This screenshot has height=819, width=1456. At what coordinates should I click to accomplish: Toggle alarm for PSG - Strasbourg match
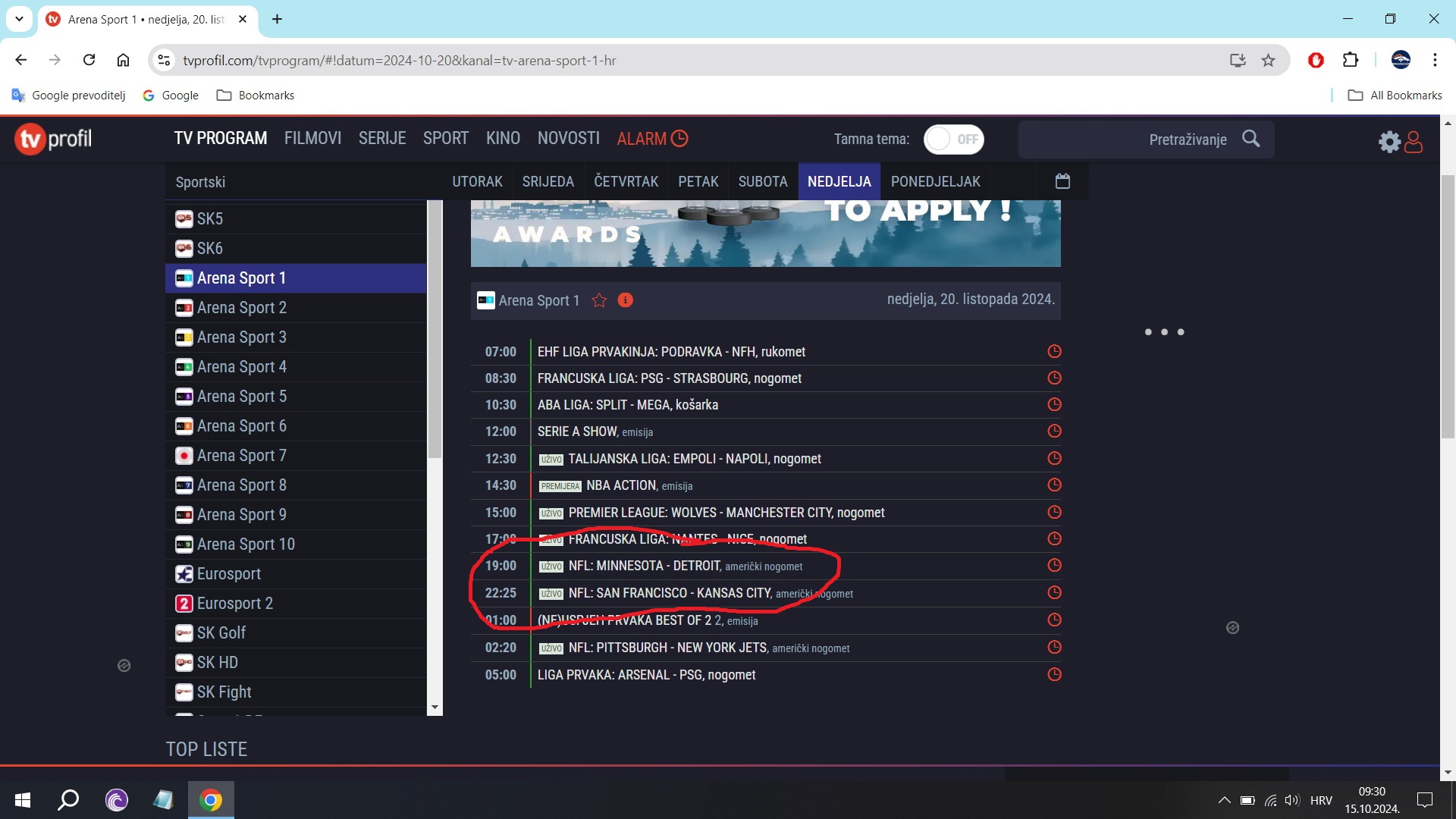click(x=1054, y=378)
